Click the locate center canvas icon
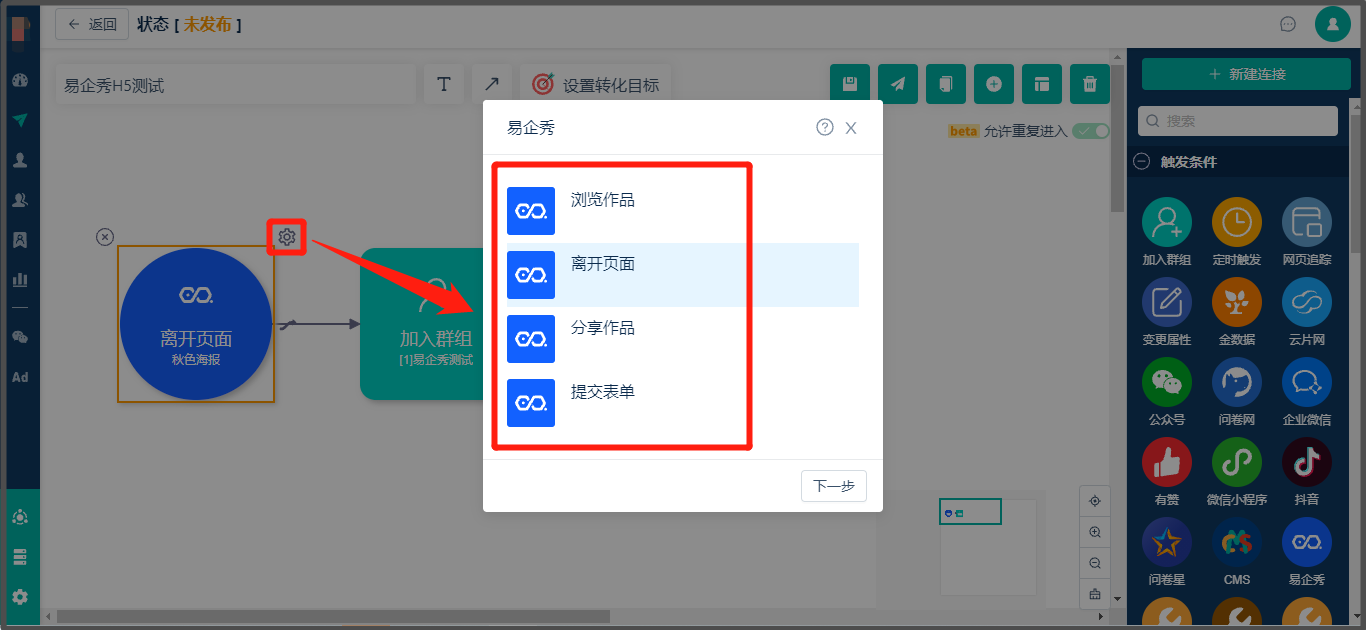The height and width of the screenshot is (630, 1366). point(1095,501)
